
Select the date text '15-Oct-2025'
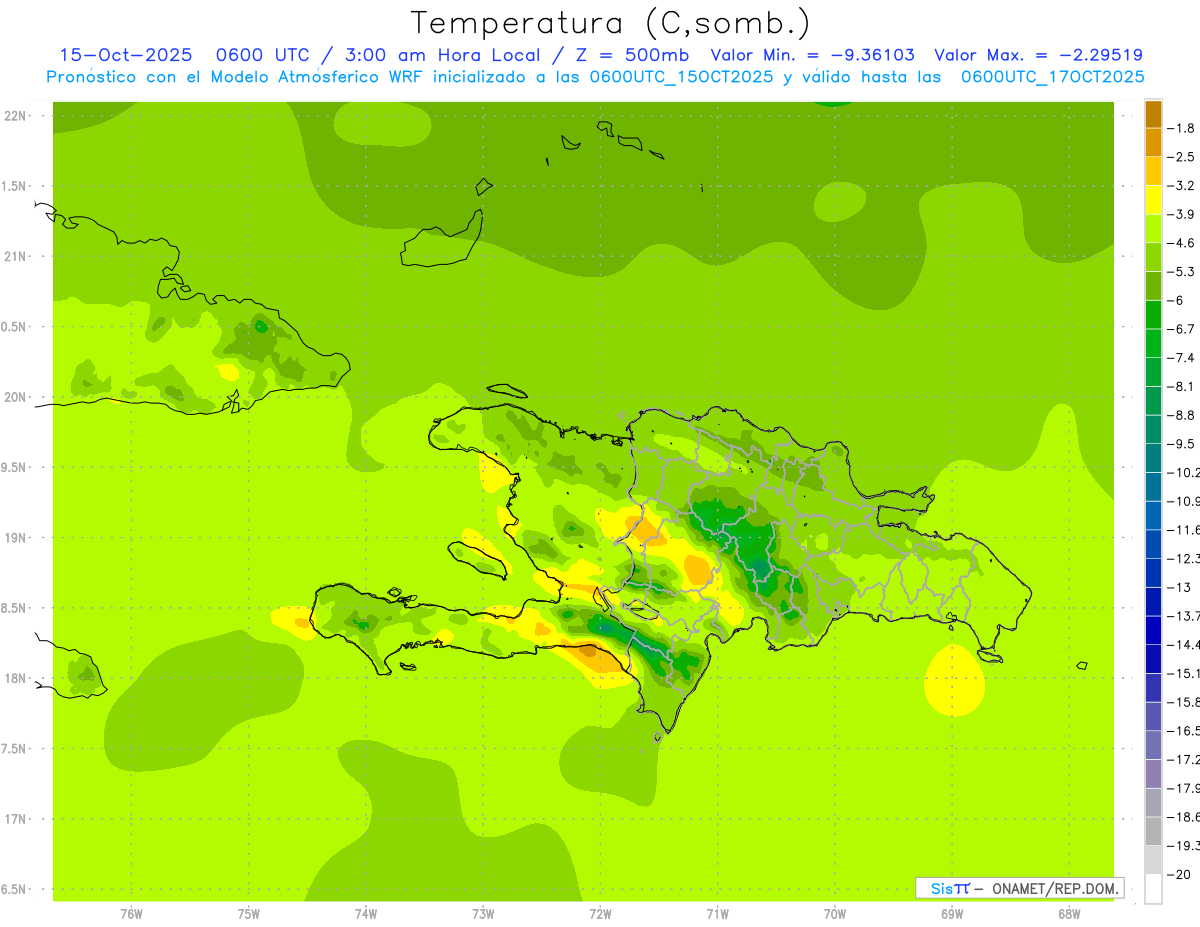(125, 55)
